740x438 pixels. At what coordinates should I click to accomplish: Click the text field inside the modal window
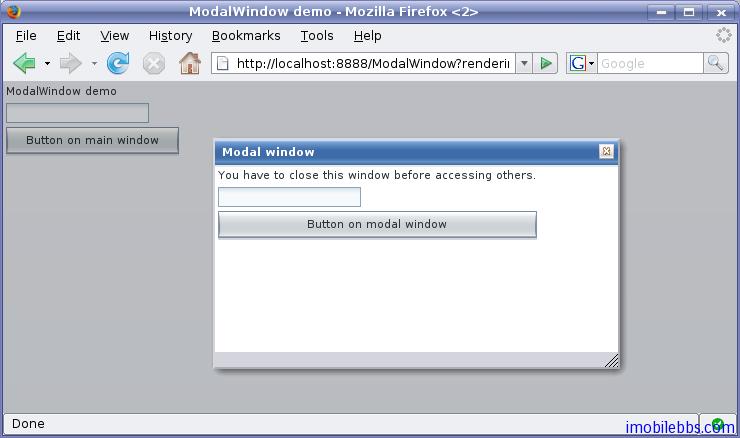tap(289, 197)
